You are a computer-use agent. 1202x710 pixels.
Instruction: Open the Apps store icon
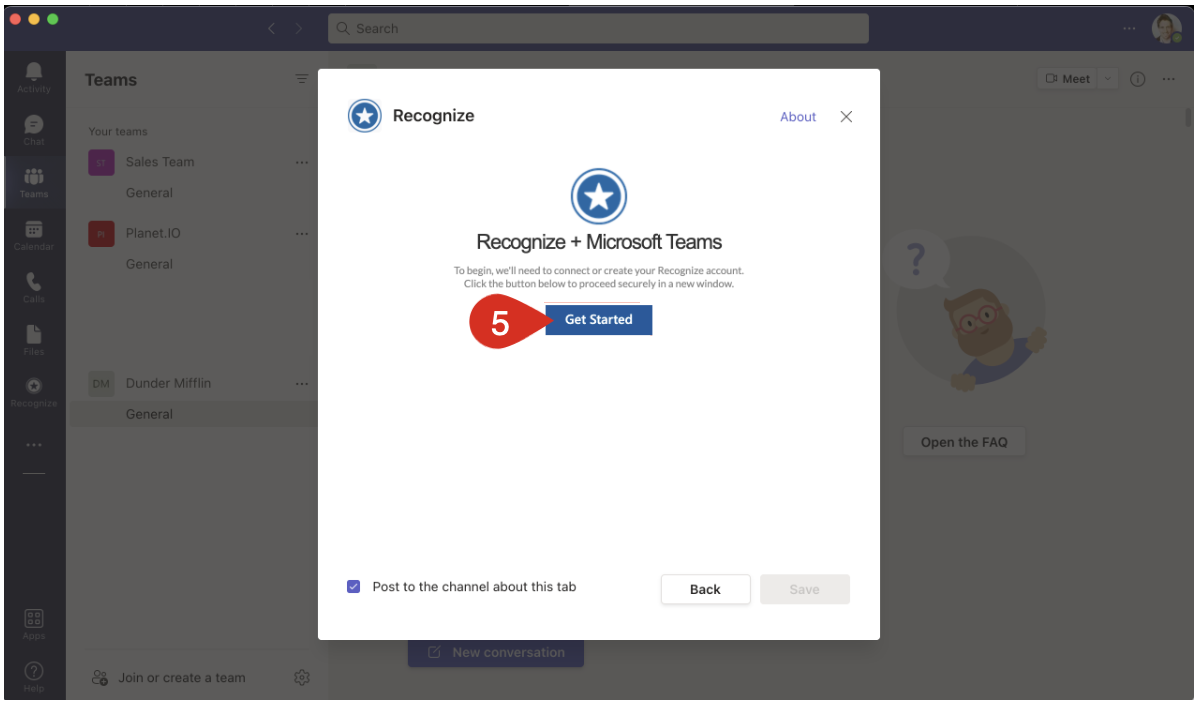34,621
